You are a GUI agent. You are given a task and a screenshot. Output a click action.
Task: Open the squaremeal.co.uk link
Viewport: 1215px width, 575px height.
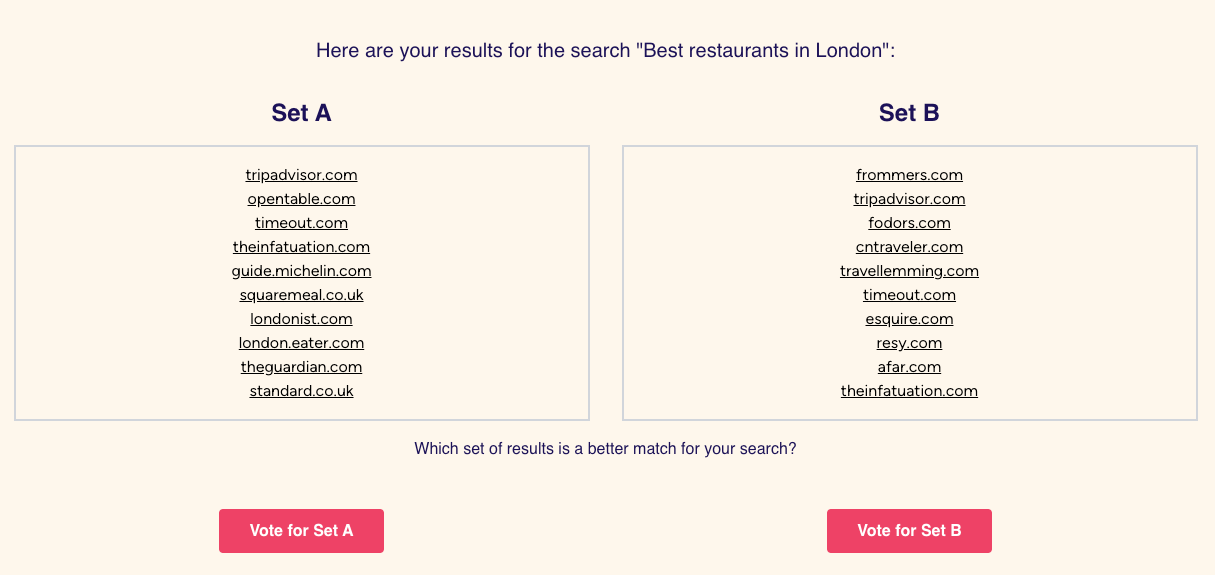pos(302,295)
